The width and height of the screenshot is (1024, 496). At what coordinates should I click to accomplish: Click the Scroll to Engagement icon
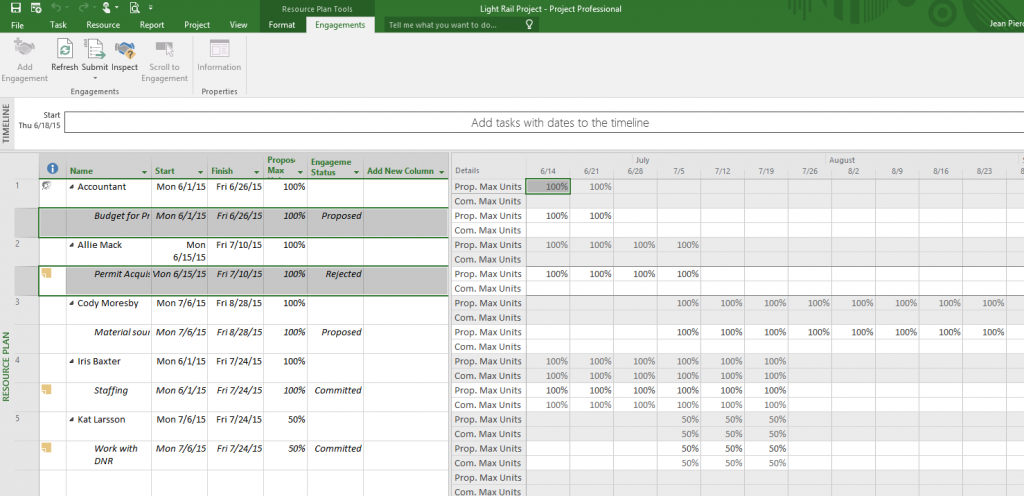pos(164,49)
